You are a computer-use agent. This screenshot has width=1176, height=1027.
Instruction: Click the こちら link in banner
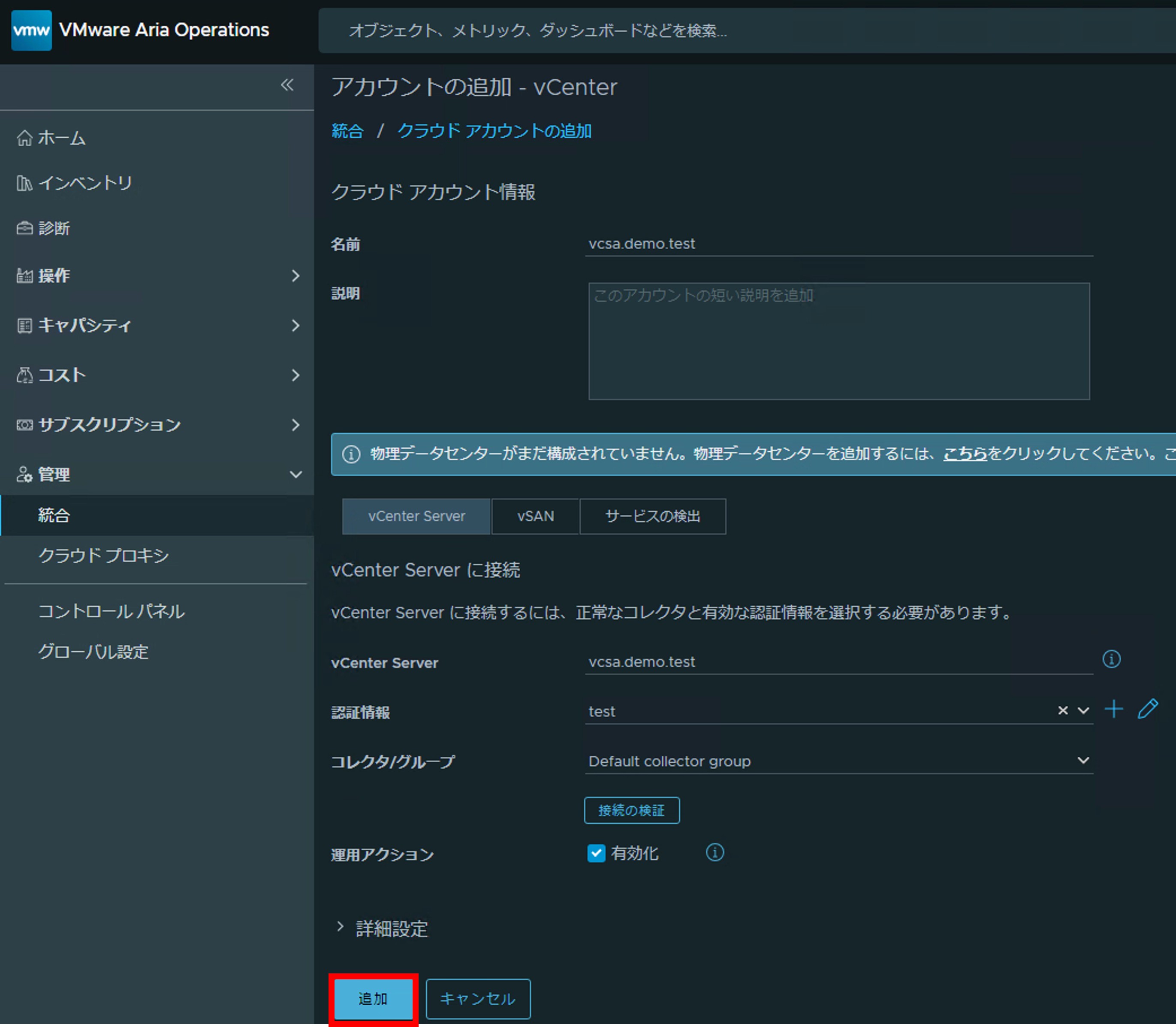tap(965, 454)
